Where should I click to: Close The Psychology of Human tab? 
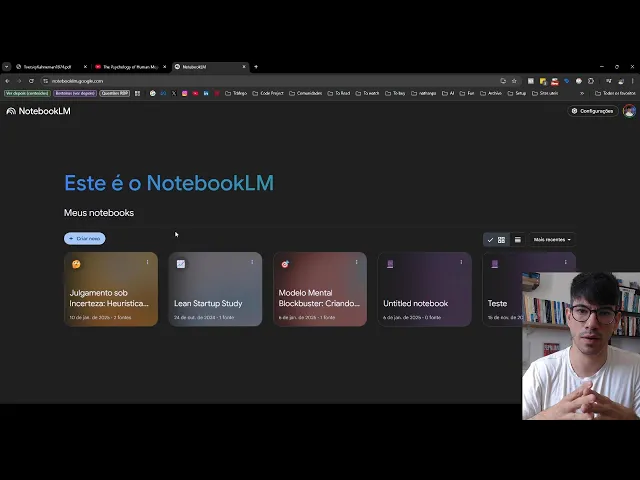[x=164, y=67]
